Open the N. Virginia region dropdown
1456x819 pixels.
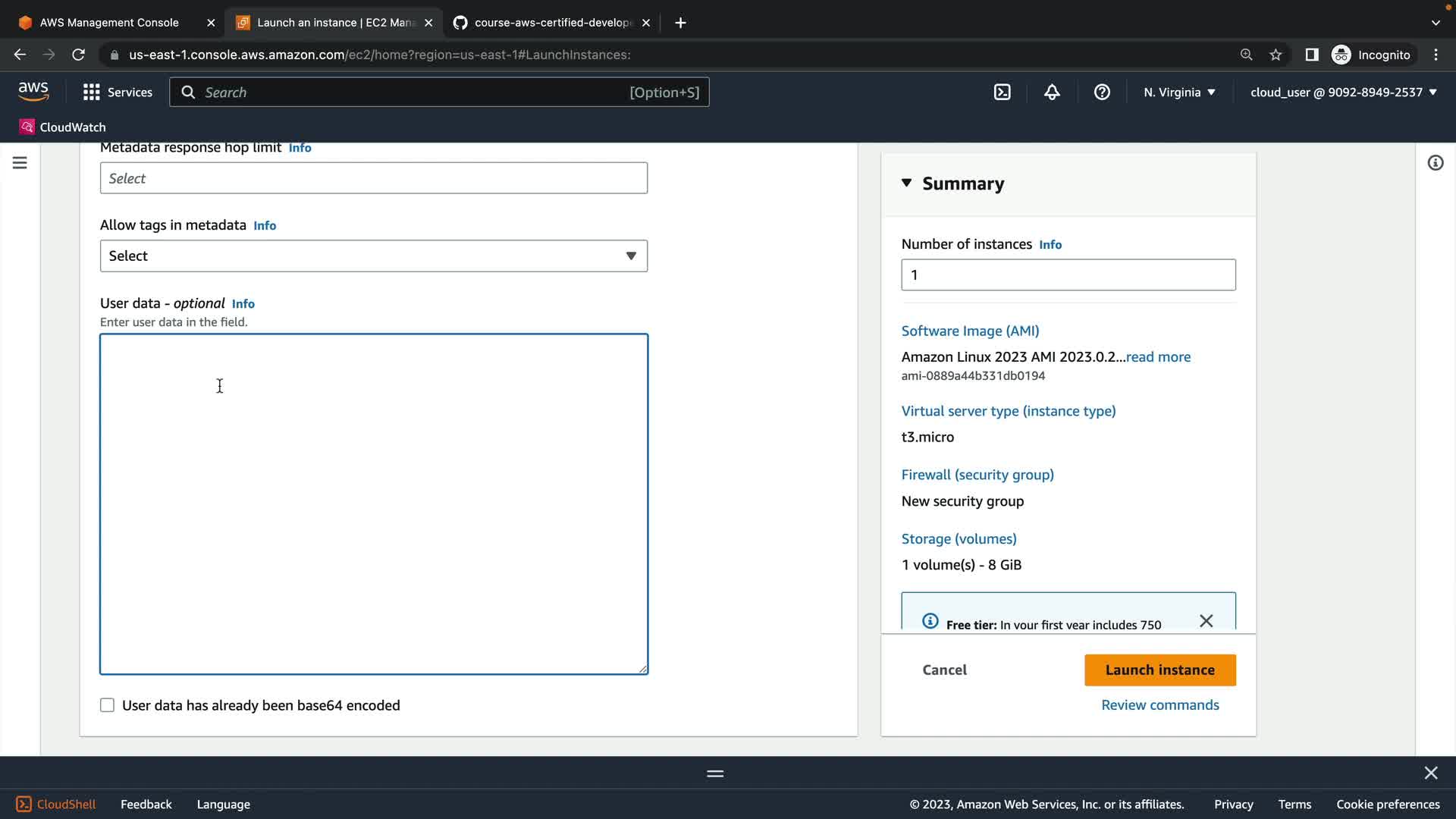[1179, 92]
